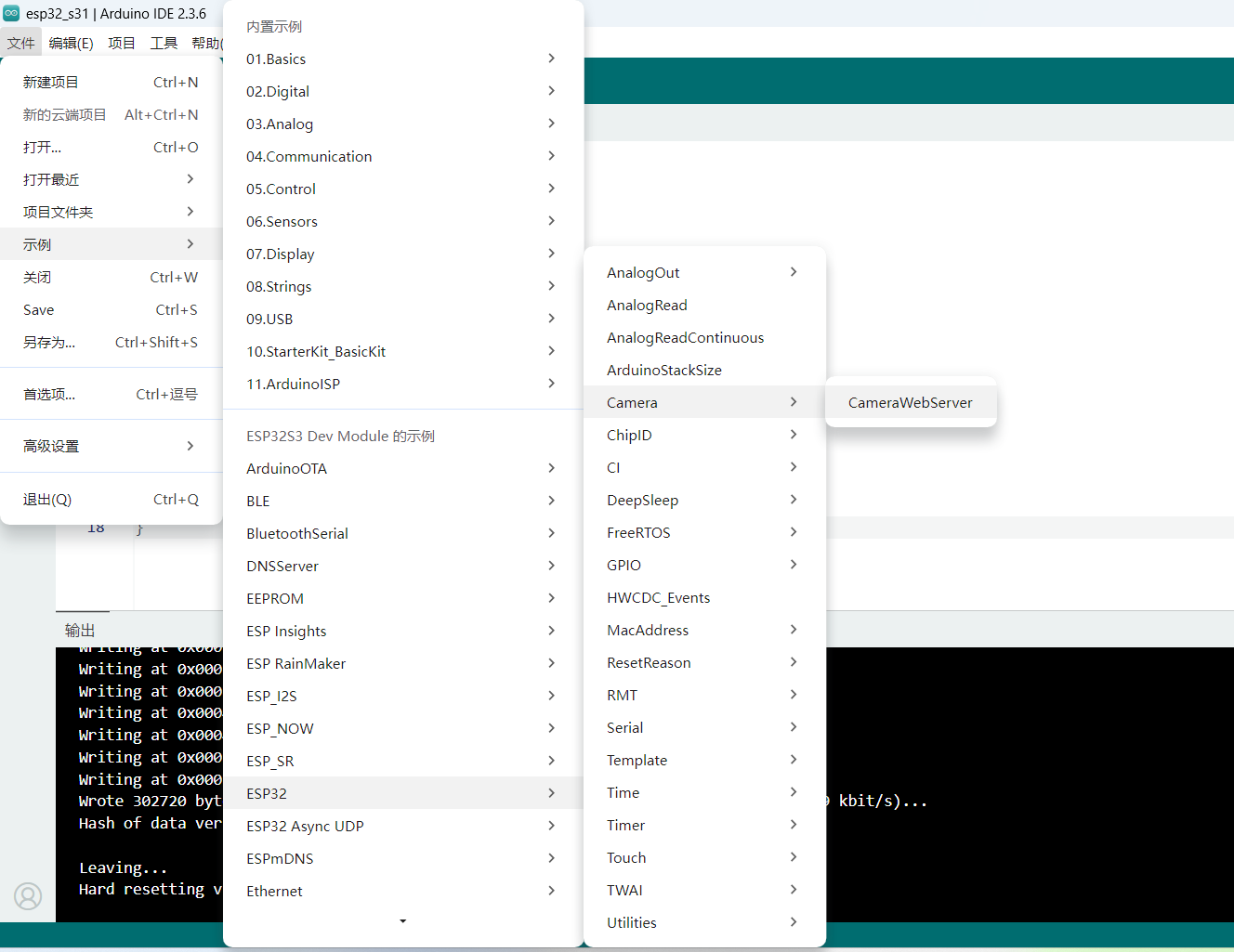Open AnalogOut submenu
The image size is (1234, 952).
704,272
